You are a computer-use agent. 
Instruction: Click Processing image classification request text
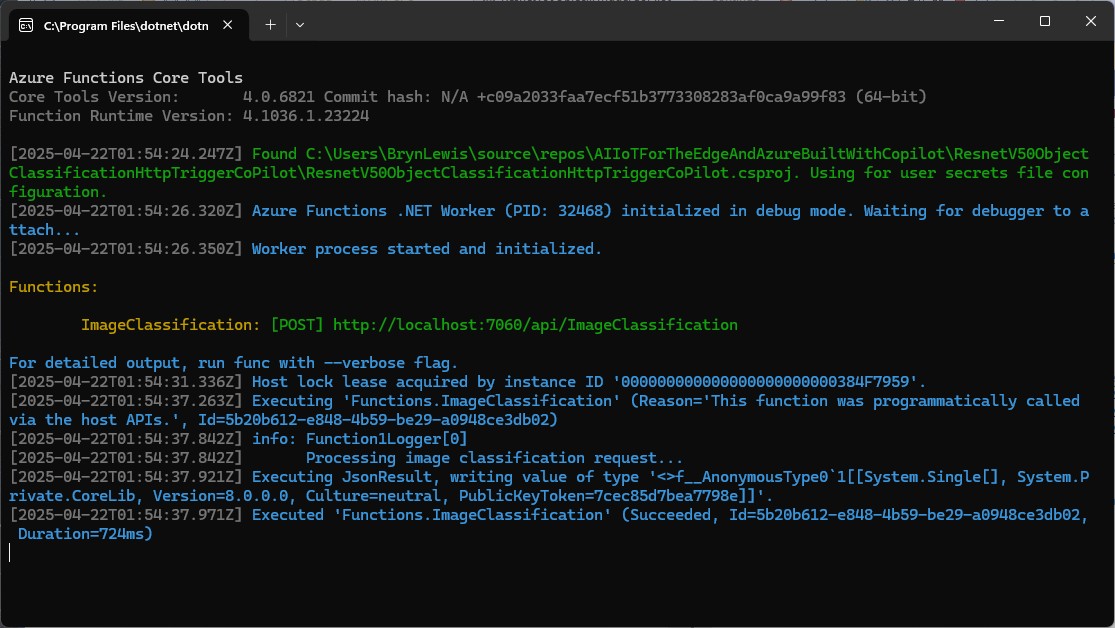click(494, 458)
